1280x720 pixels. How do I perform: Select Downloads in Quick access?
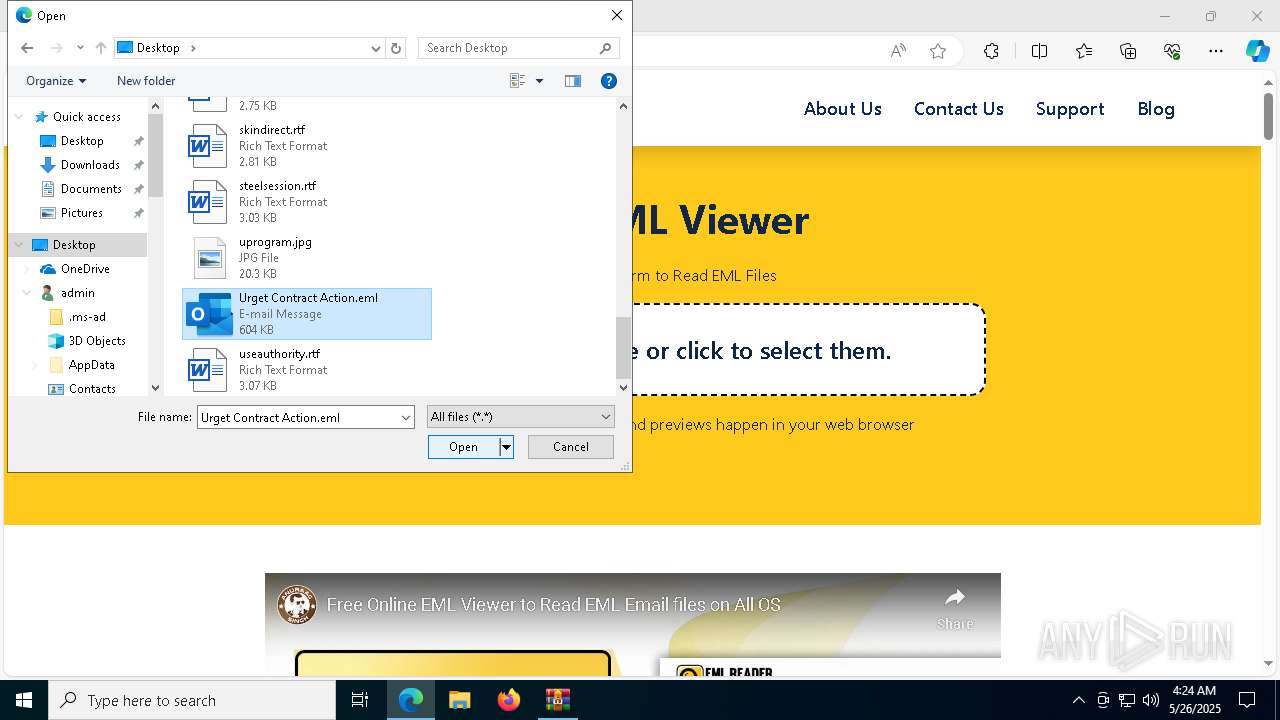coord(90,165)
